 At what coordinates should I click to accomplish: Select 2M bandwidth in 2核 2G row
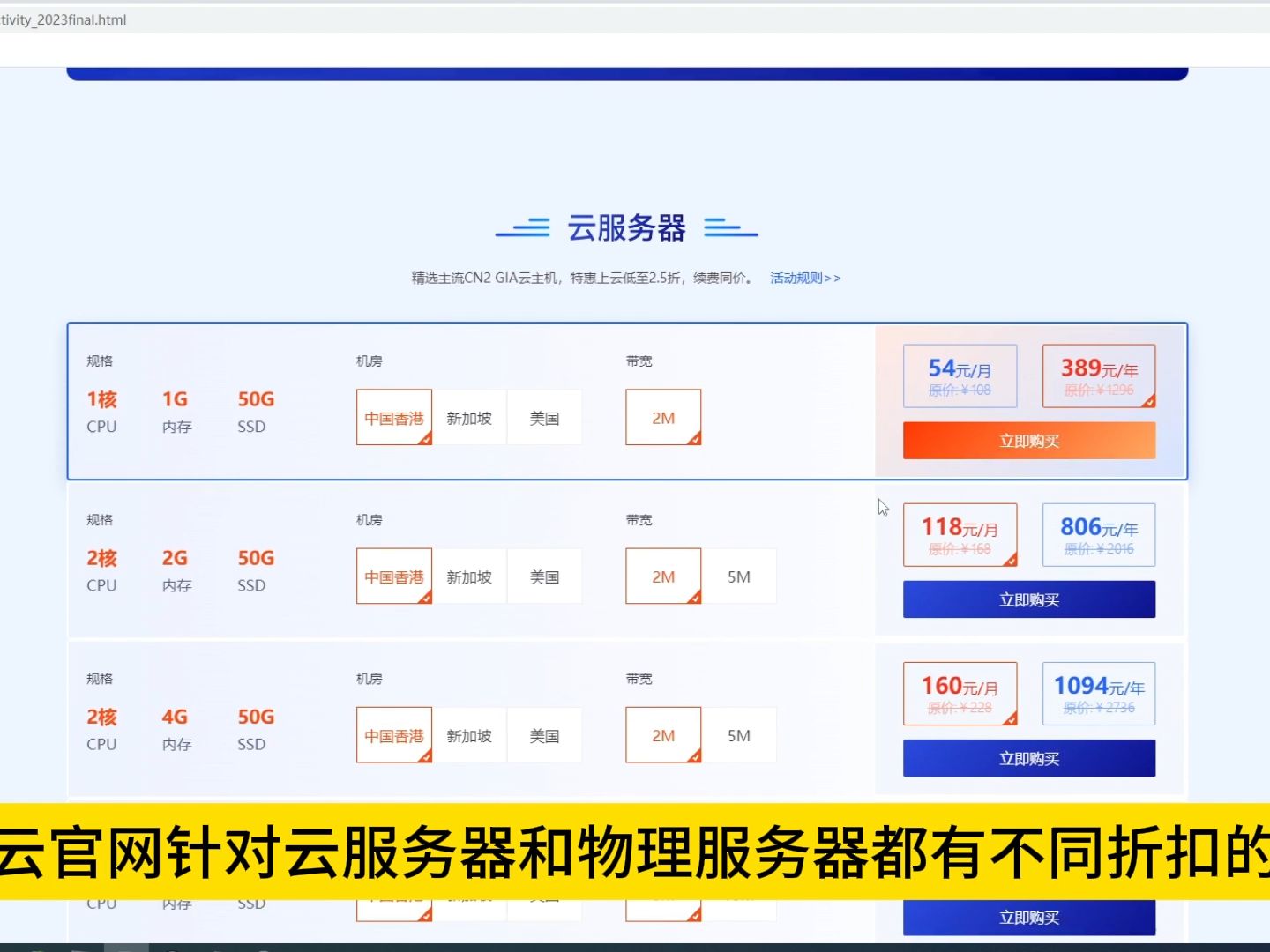[663, 576]
